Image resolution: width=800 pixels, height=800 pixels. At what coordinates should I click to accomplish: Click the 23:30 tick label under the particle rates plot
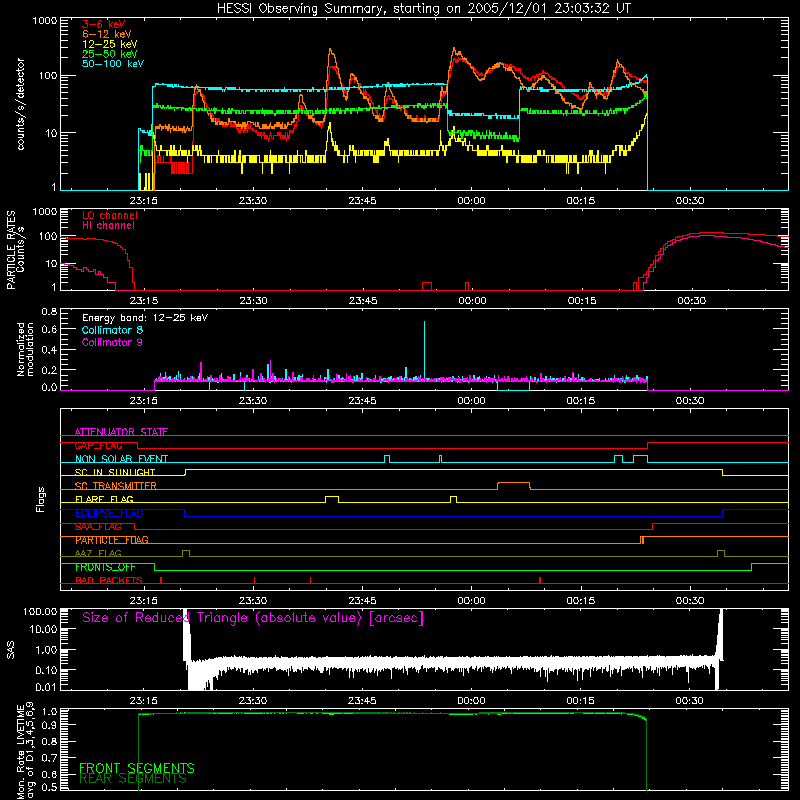[253, 301]
